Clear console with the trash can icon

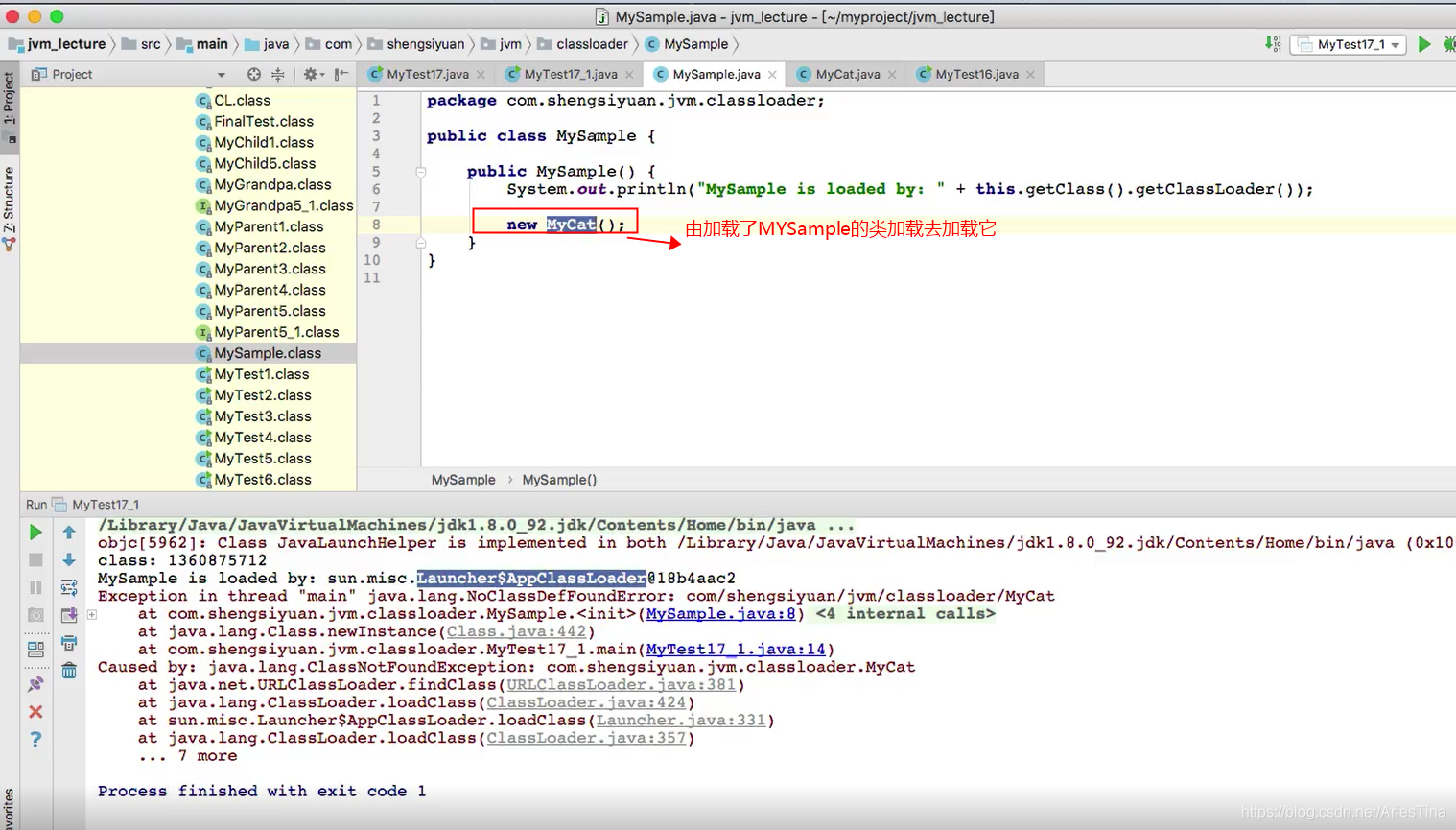[x=69, y=671]
